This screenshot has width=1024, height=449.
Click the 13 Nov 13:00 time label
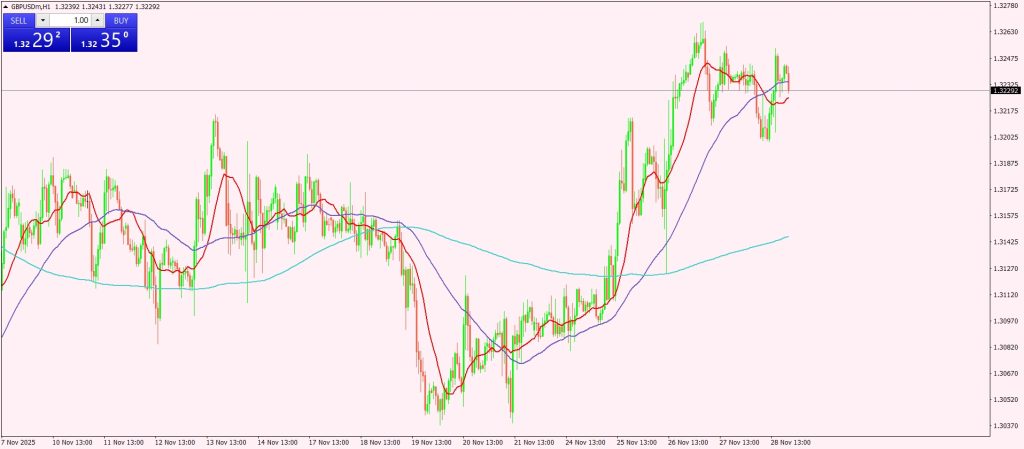(x=227, y=442)
